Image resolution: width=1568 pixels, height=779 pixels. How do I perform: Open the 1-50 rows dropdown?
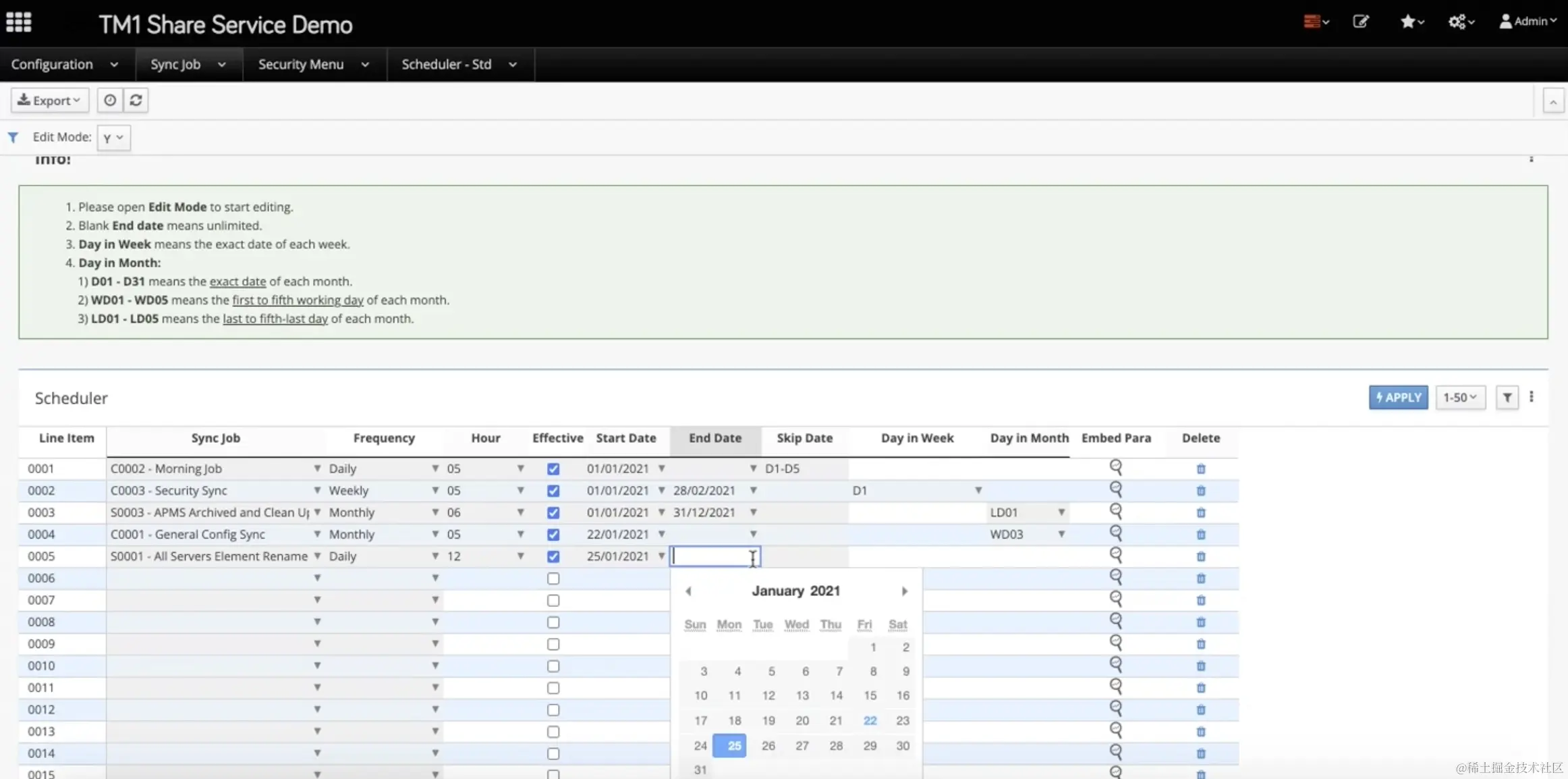pos(1460,398)
